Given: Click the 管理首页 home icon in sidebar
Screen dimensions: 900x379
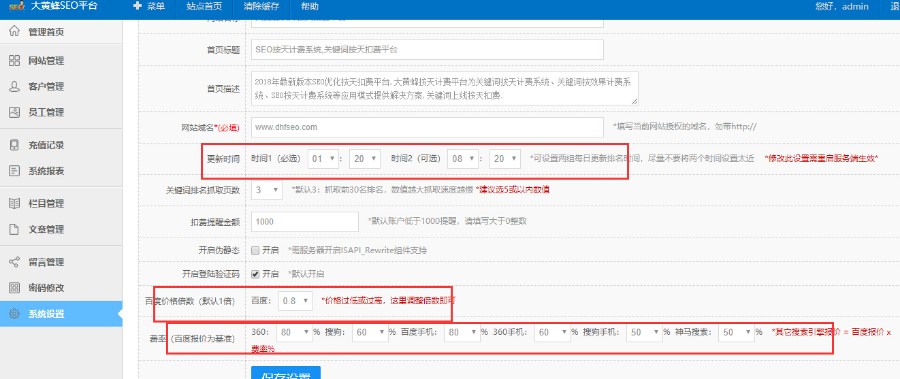Looking at the screenshot, I should [x=14, y=32].
